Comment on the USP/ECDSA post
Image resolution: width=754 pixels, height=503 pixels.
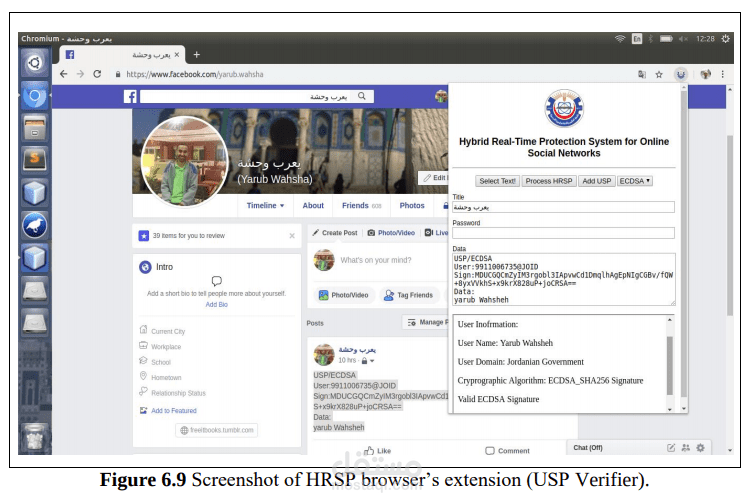(x=507, y=451)
